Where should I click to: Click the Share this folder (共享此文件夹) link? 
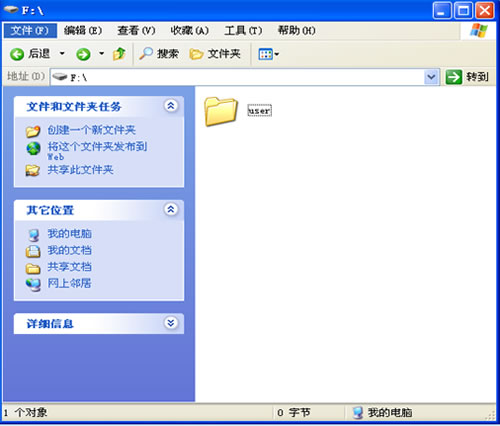pyautogui.click(x=80, y=170)
